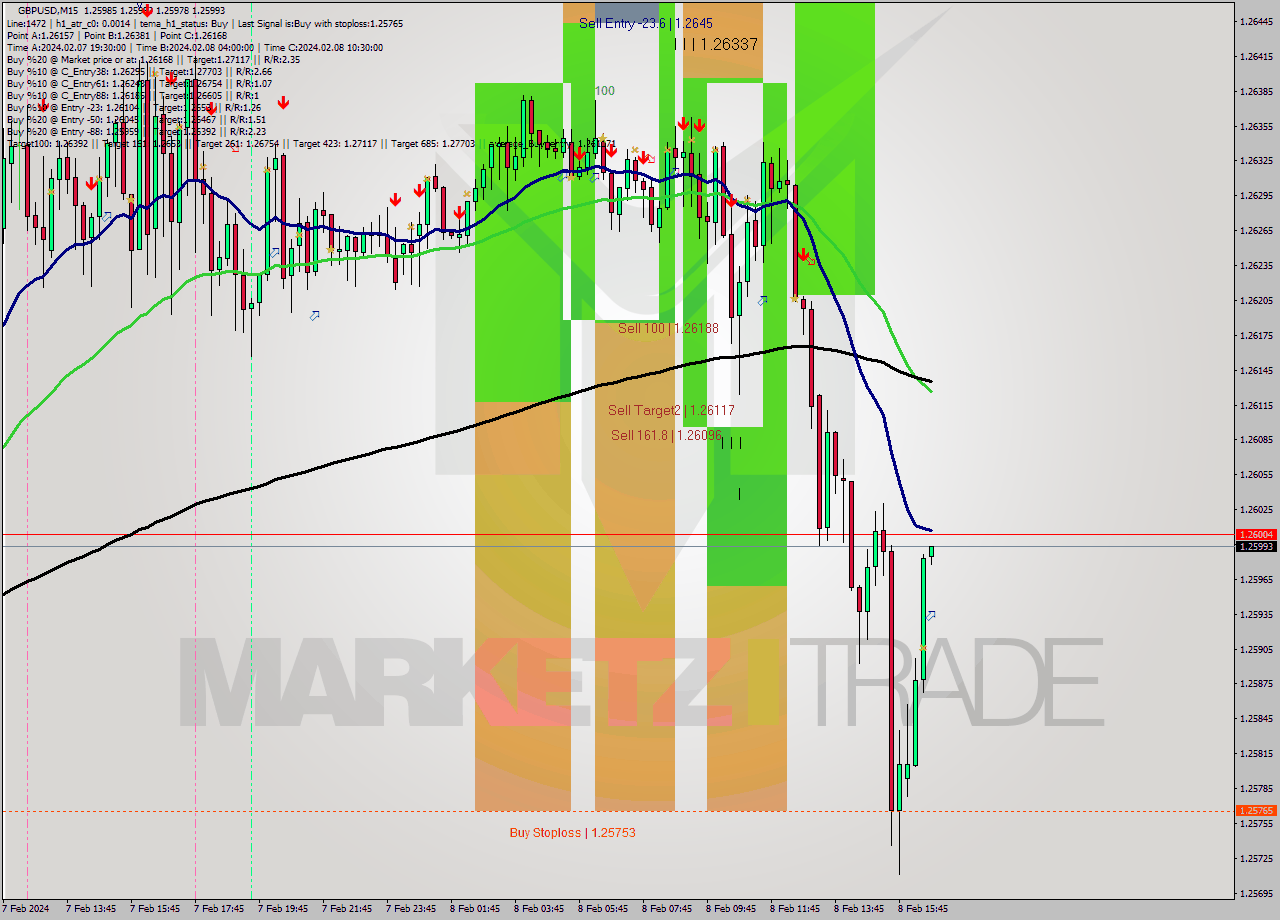1280x920 pixels.
Task: Click the 'Buy Stoploss | 1.25753' label
Action: (x=572, y=832)
